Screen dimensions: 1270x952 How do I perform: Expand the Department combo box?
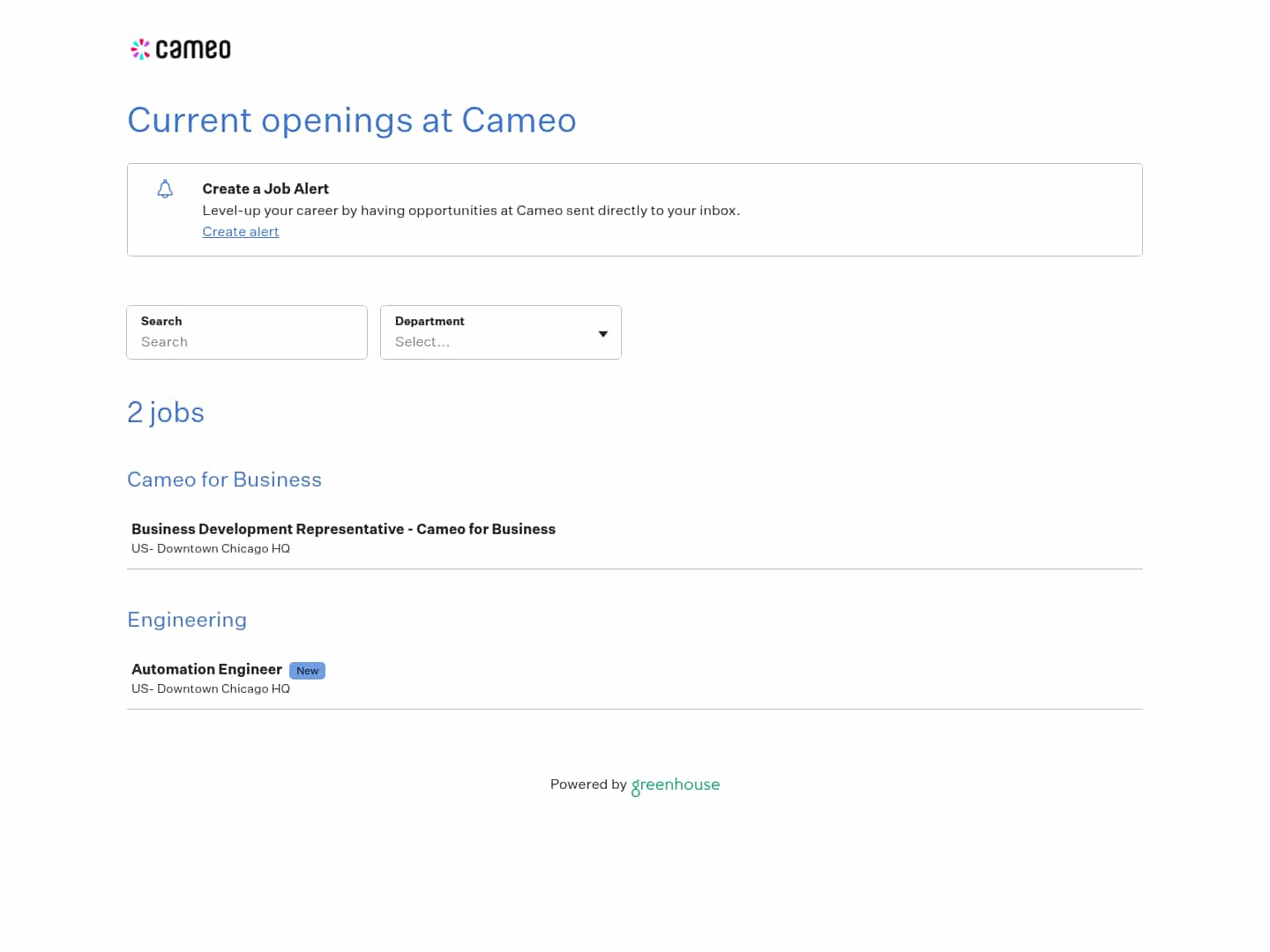(501, 332)
